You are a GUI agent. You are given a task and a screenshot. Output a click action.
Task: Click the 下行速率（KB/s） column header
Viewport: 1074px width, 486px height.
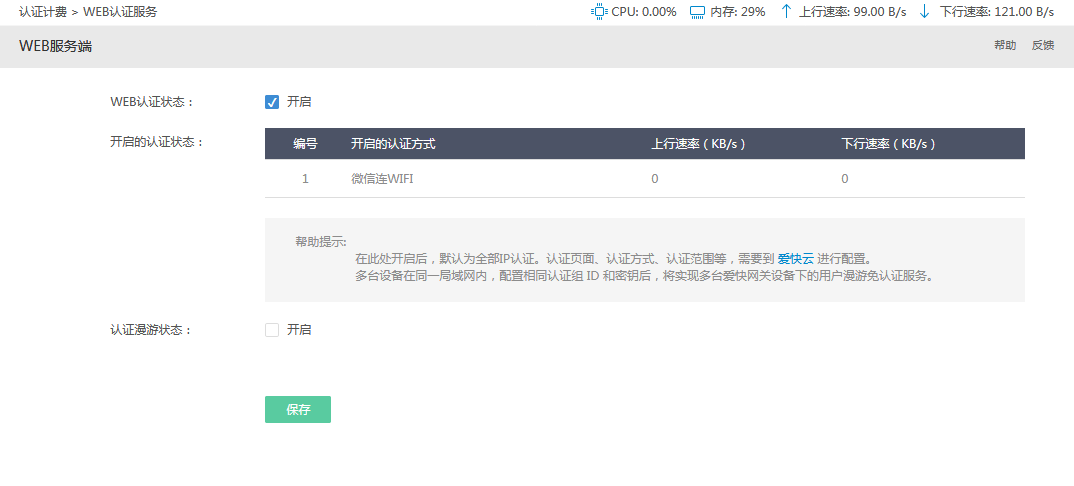[x=888, y=144]
